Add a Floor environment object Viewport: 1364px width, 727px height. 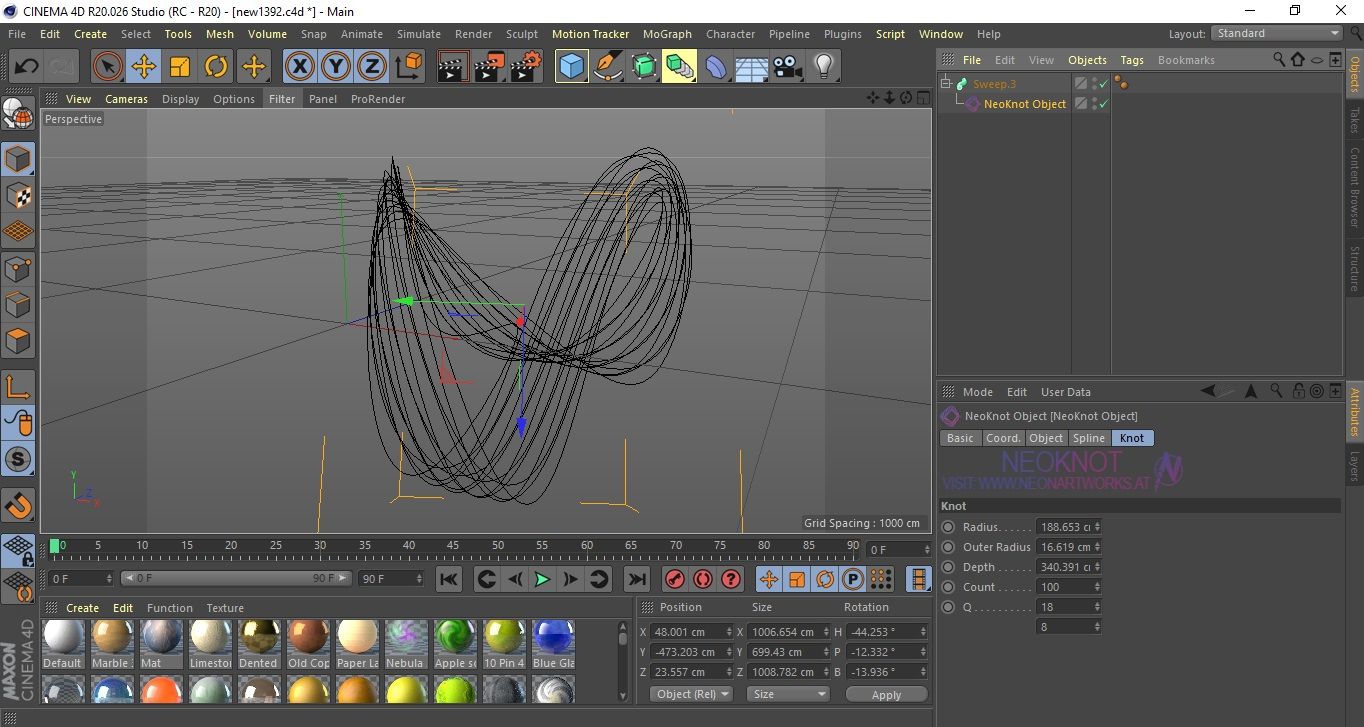[x=751, y=67]
